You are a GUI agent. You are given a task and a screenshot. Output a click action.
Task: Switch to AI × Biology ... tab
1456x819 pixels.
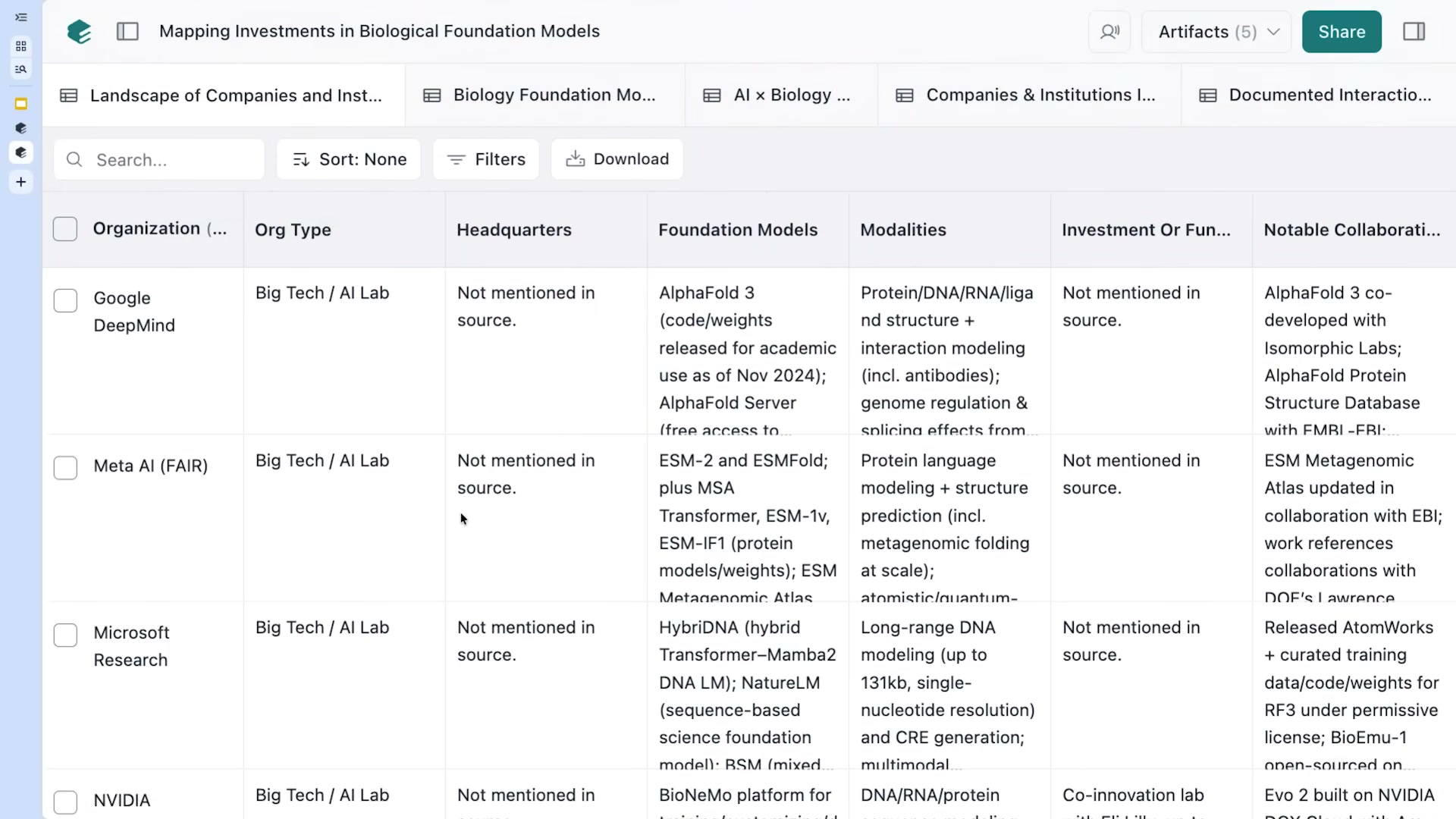pos(781,96)
